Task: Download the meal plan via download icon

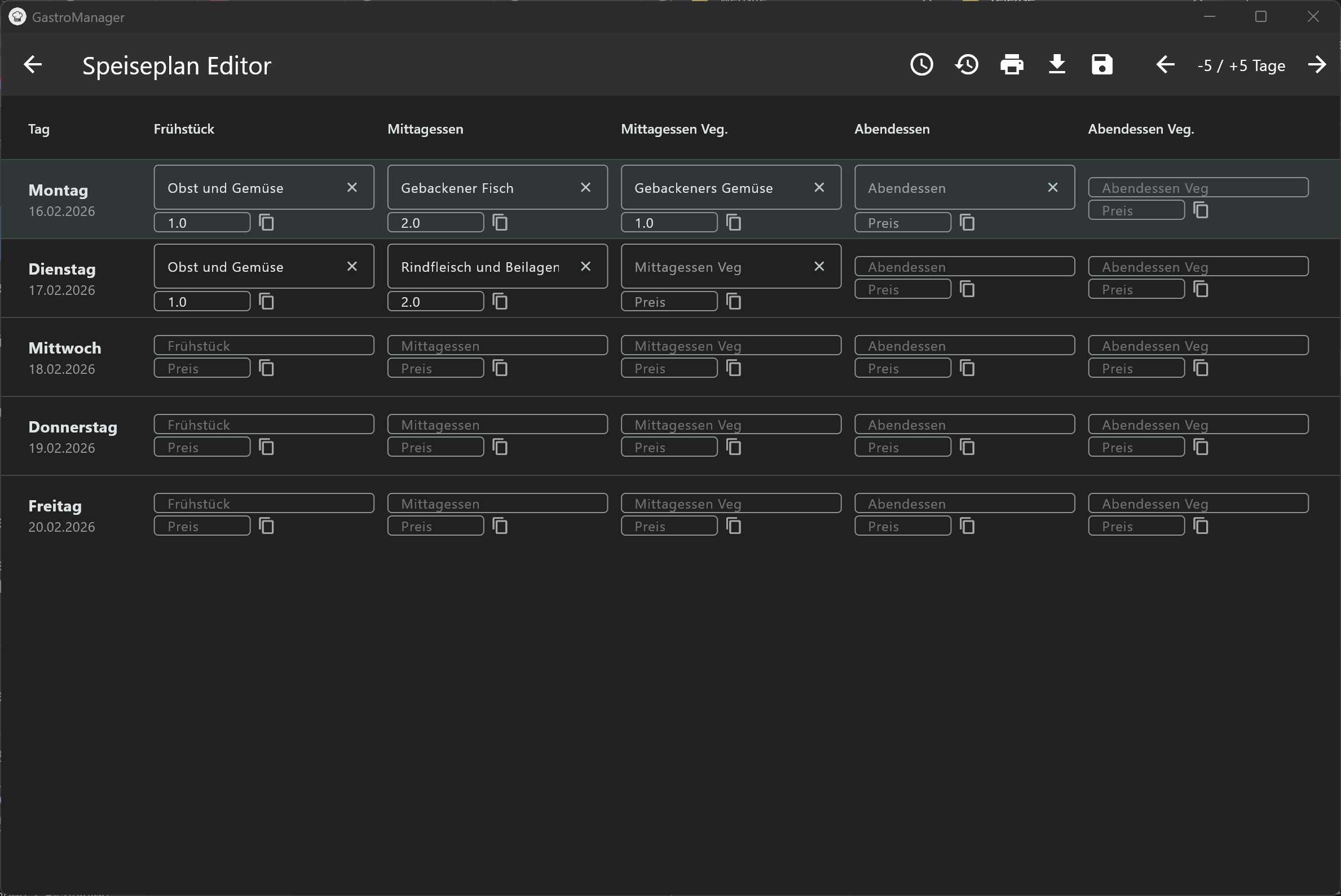Action: 1056,65
